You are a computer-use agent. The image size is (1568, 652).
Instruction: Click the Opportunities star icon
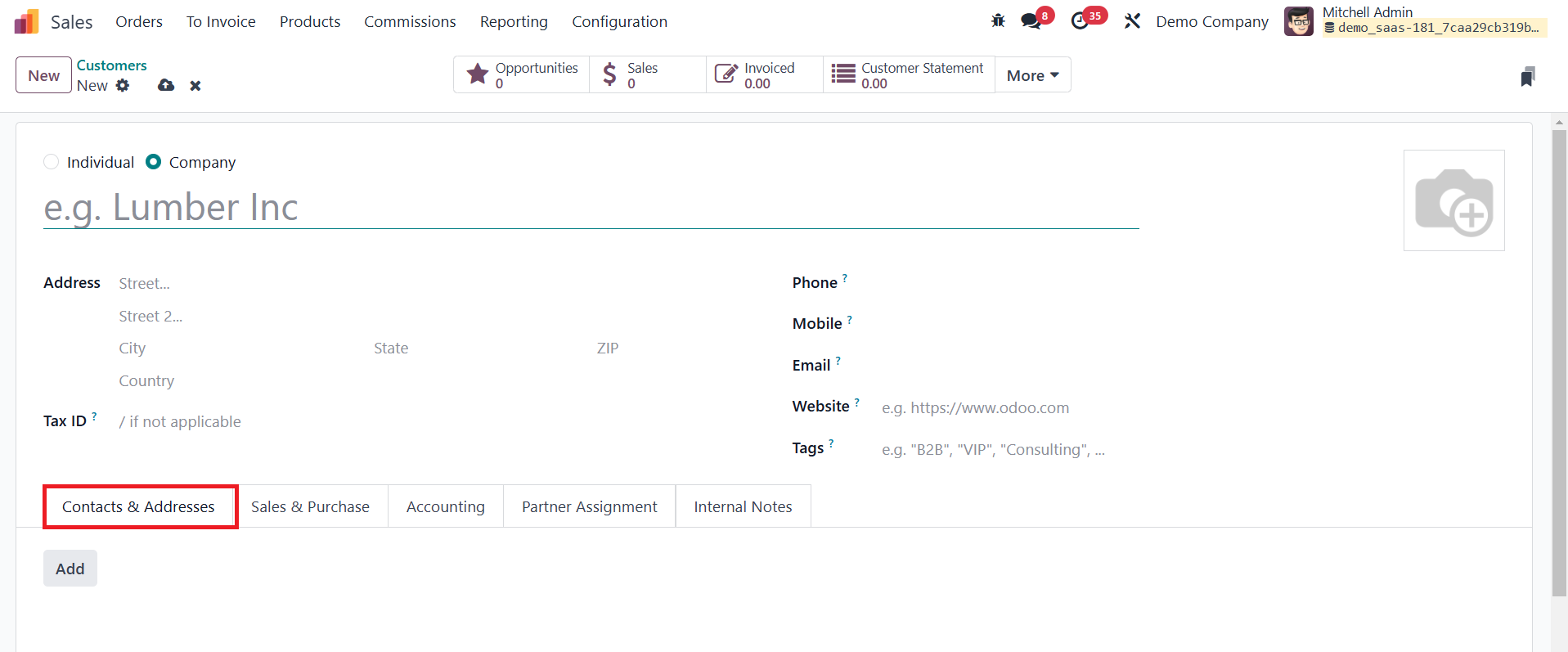click(478, 74)
